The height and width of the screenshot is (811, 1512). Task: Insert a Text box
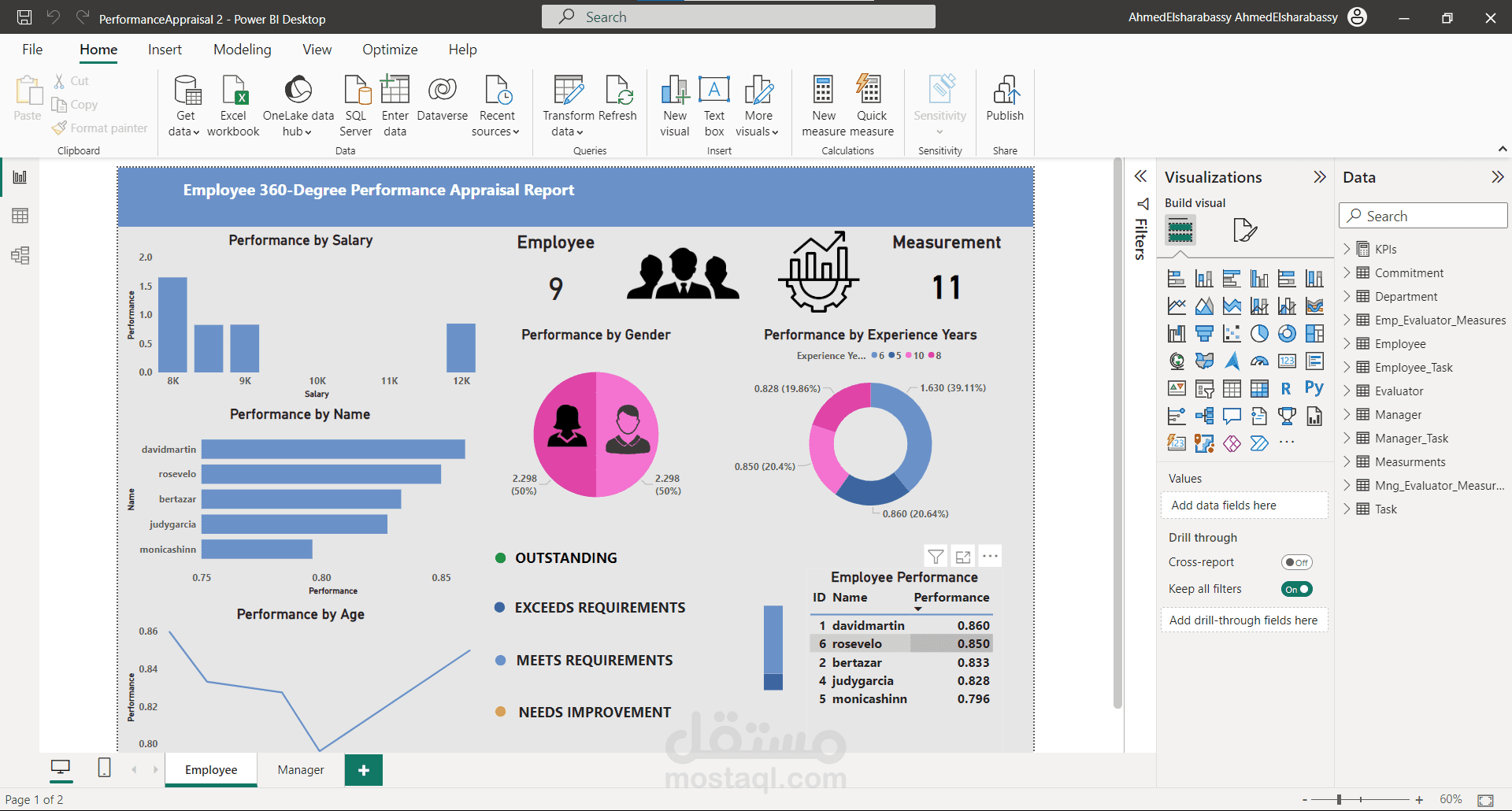point(714,106)
